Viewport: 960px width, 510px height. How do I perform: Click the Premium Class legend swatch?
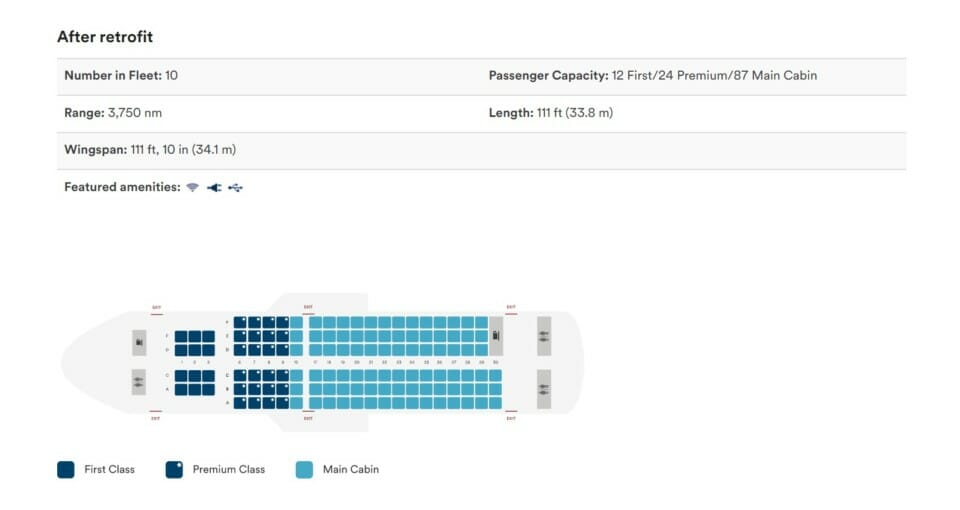click(x=174, y=470)
